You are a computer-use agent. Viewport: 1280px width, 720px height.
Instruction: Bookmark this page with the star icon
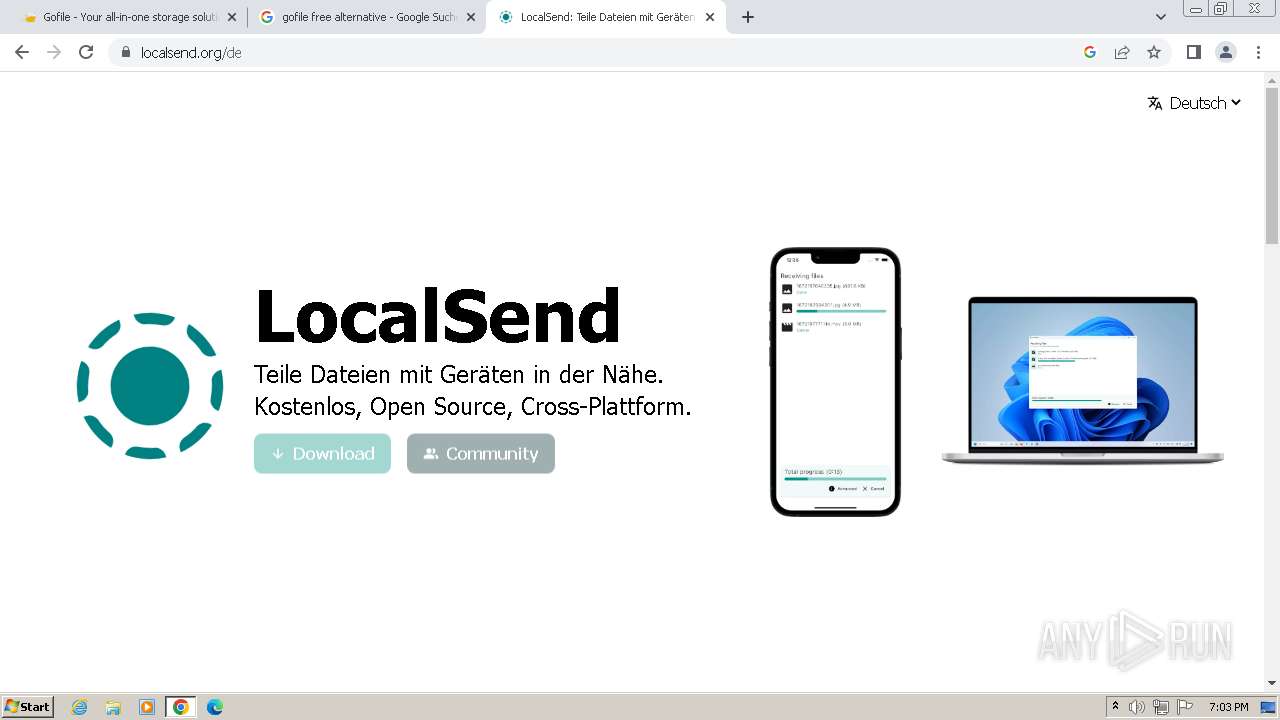[x=1154, y=52]
